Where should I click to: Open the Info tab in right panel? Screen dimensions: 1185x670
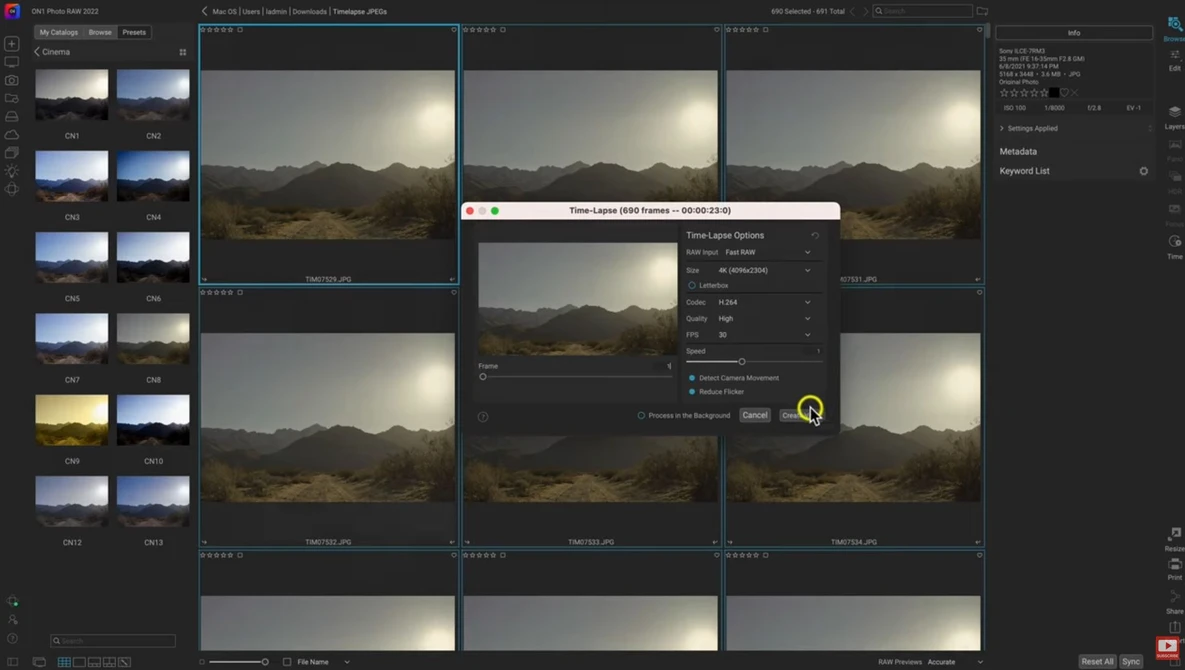[x=1074, y=33]
